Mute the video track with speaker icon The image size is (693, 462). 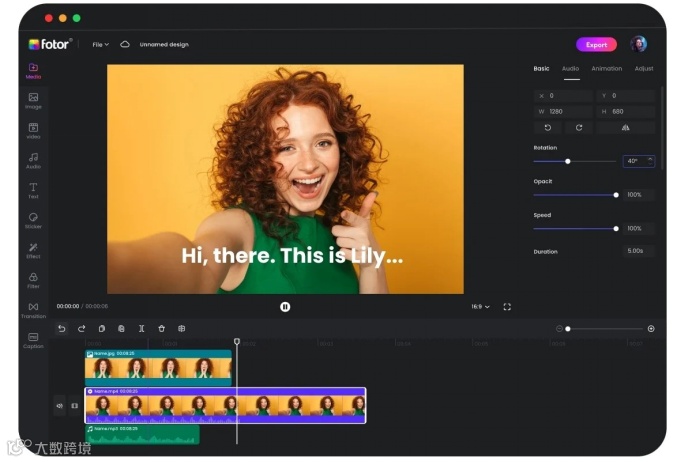(x=60, y=405)
